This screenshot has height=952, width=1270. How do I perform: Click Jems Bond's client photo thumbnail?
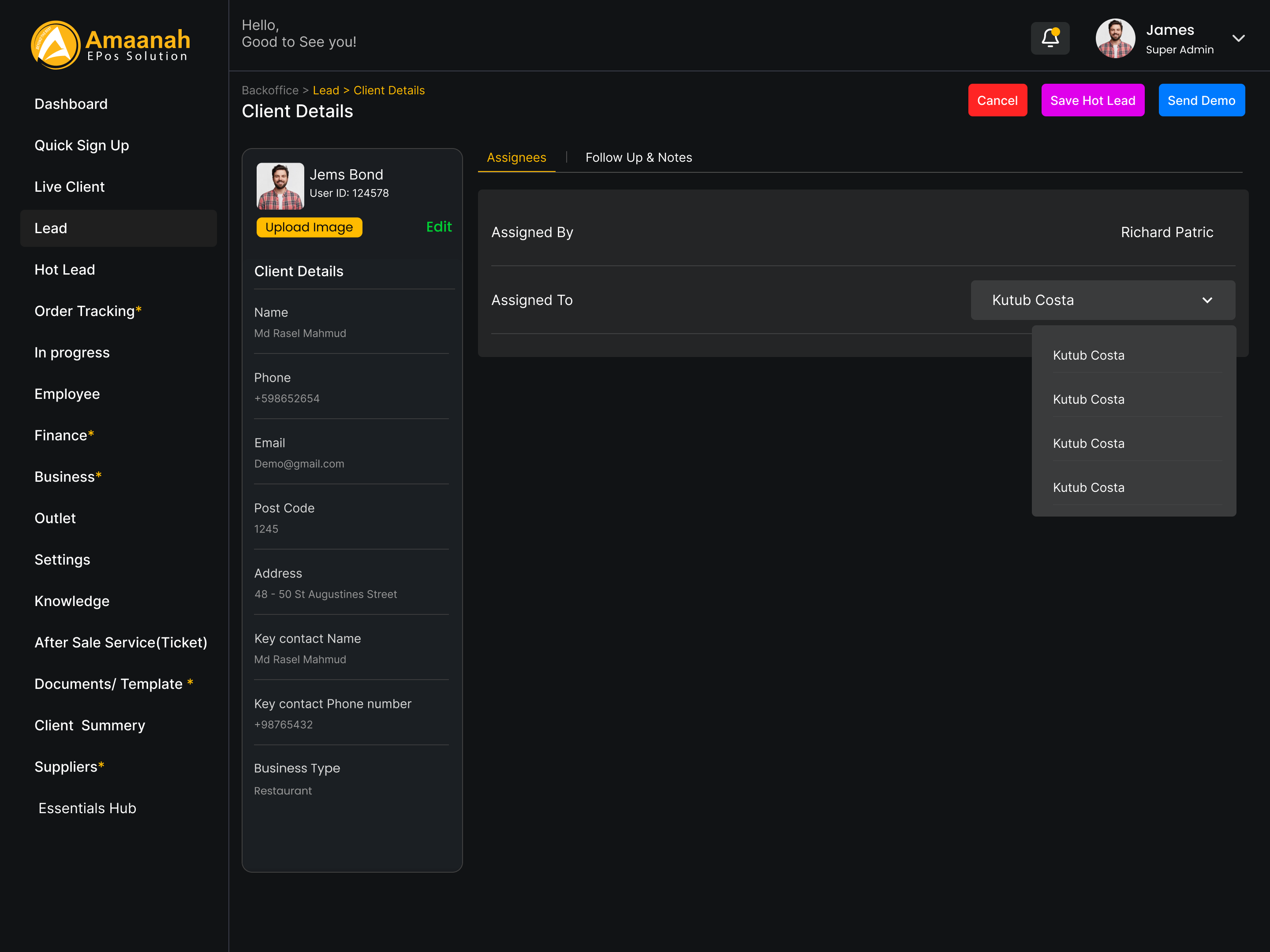[x=280, y=186]
